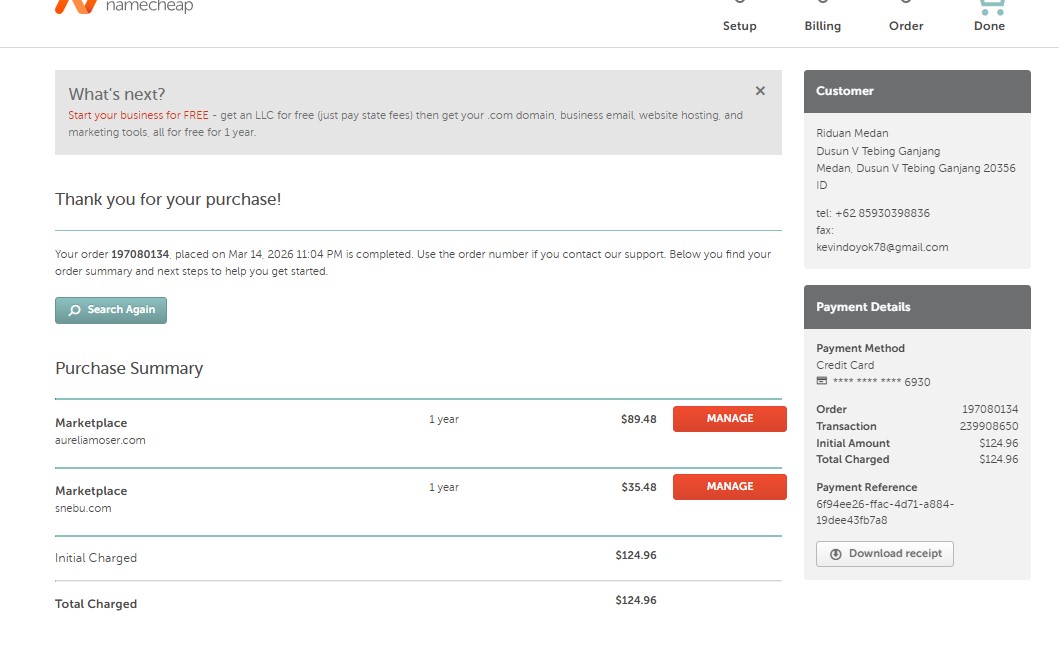Go to the Billing checkout step
This screenshot has width=1059, height=652.
point(822,26)
